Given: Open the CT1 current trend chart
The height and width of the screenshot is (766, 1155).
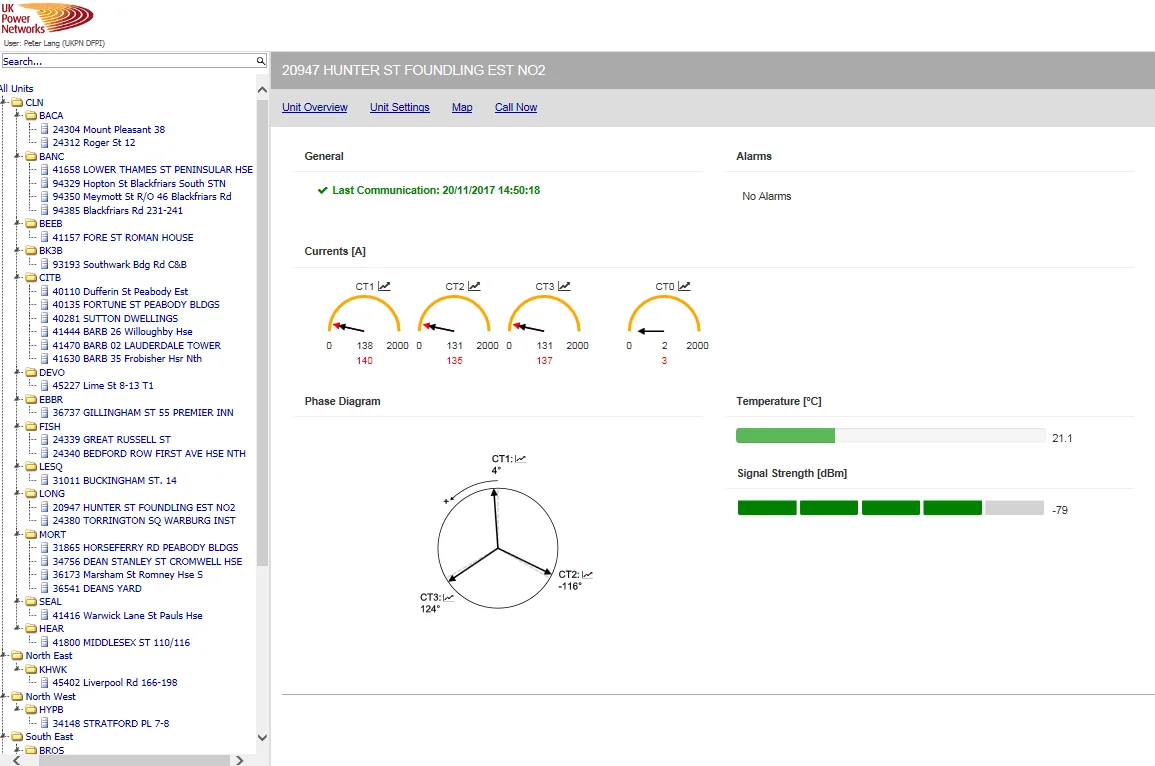Looking at the screenshot, I should pos(385,285).
